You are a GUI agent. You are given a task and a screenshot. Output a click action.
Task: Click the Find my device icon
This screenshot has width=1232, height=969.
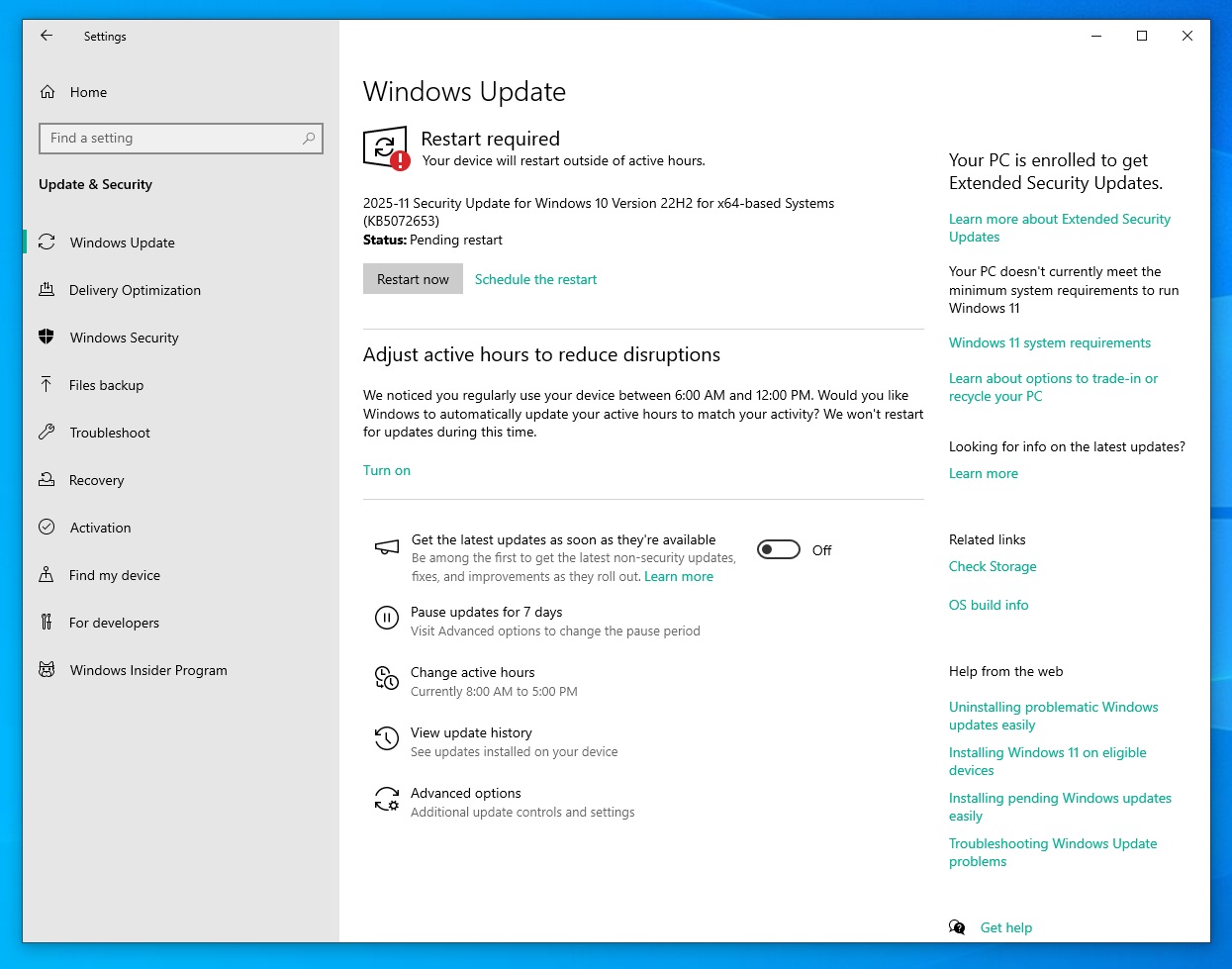(x=47, y=575)
